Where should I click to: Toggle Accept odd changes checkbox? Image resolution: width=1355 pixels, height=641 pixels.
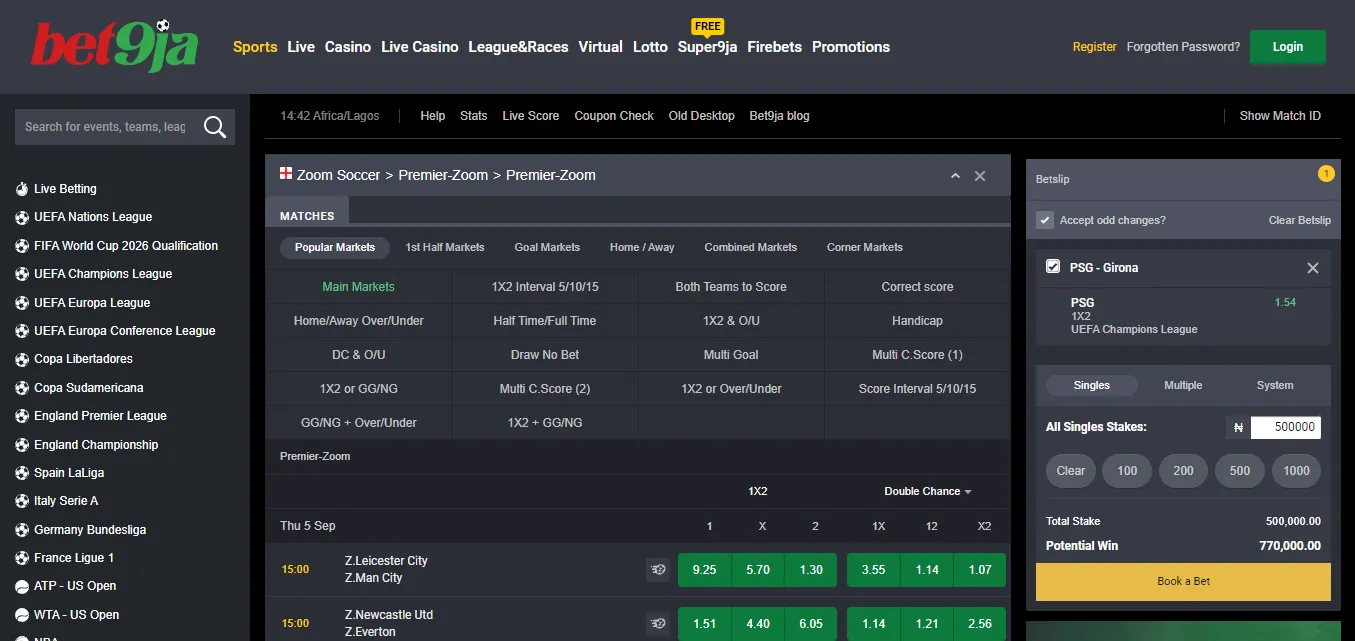pos(1045,220)
